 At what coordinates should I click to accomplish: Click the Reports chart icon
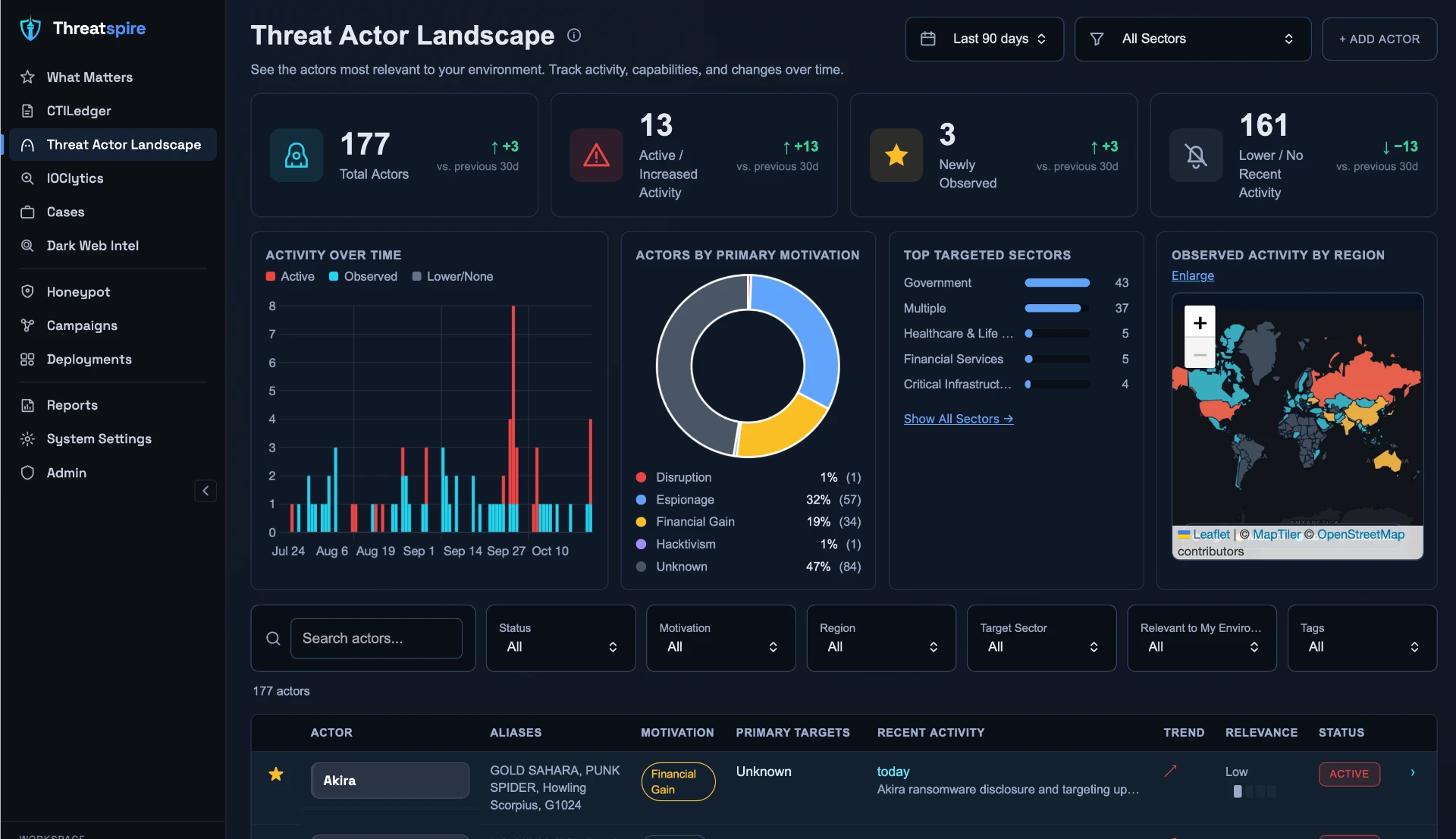[x=27, y=405]
